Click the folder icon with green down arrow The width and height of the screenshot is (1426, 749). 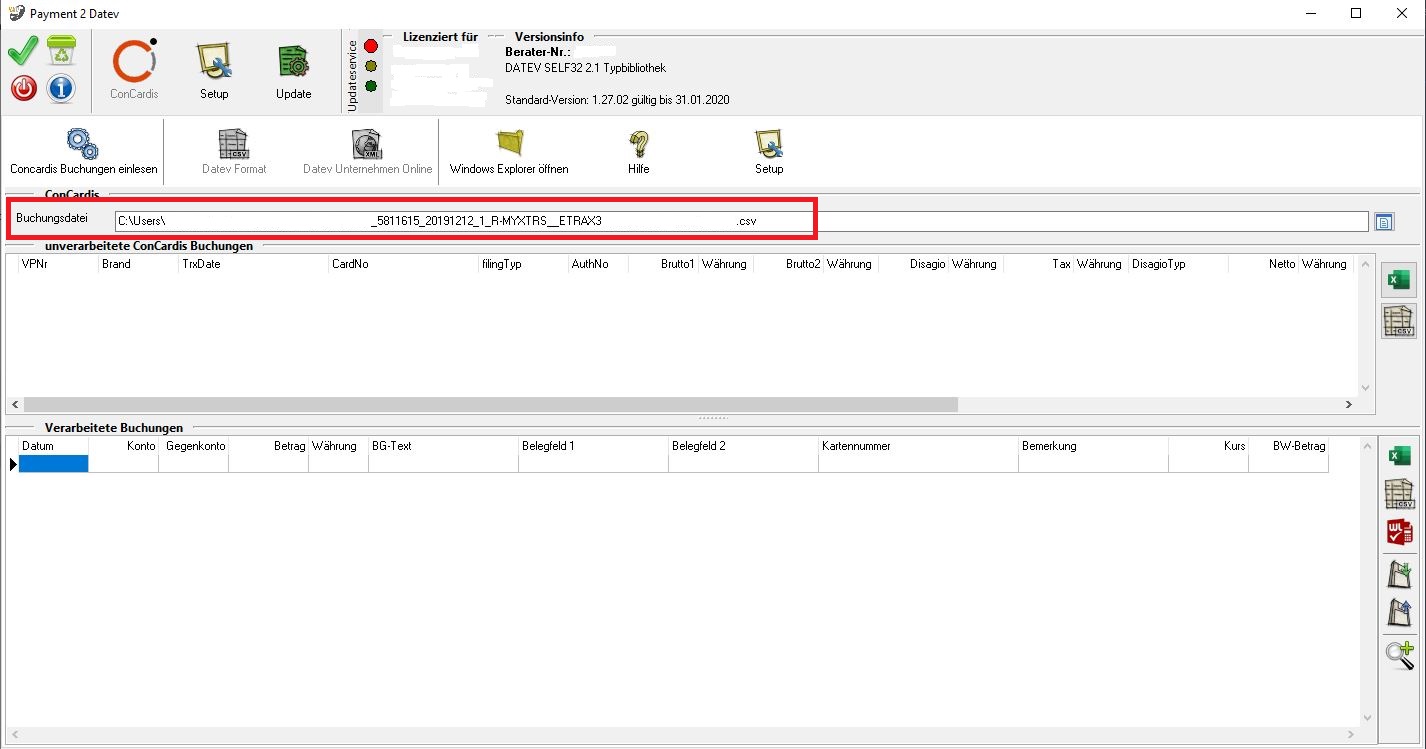[1399, 574]
